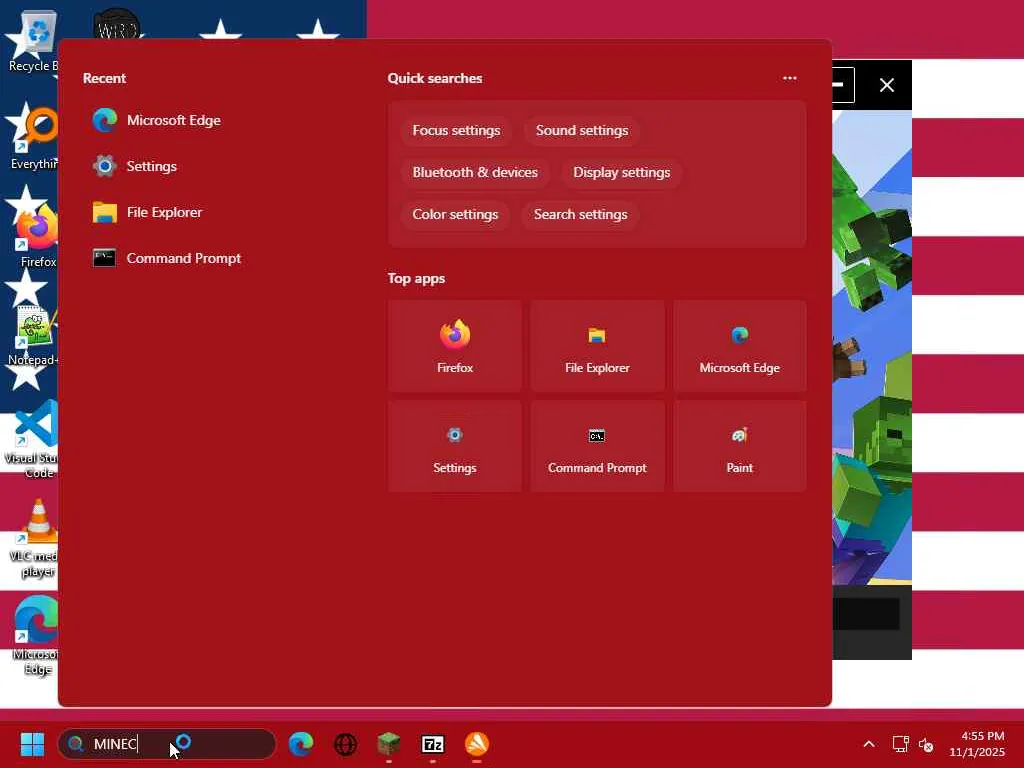Screen dimensions: 1024x768
Task: Click the taskbar search box containing MINEC
Action: tap(167, 744)
